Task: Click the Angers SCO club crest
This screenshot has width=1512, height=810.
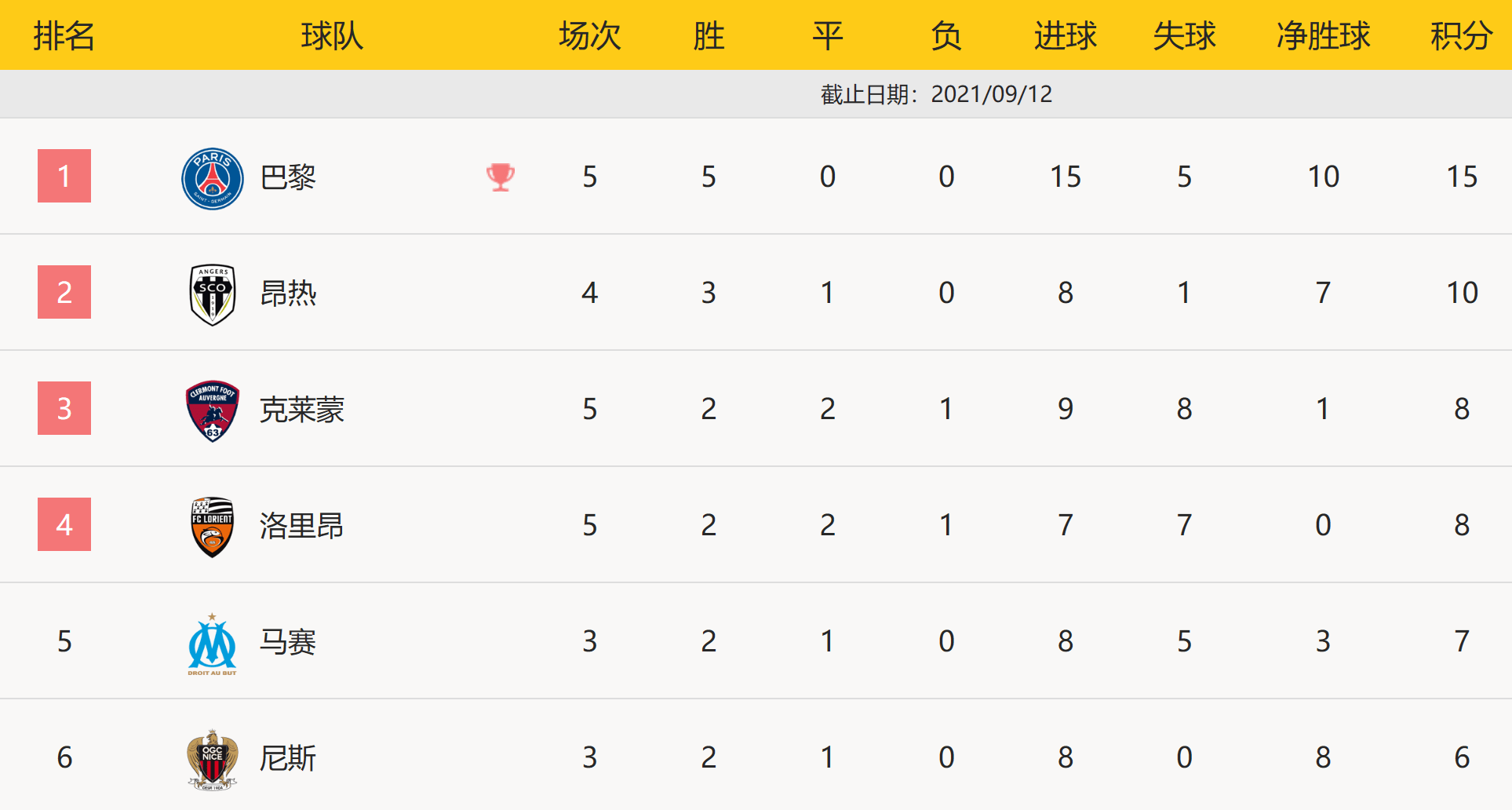Action: click(x=212, y=294)
